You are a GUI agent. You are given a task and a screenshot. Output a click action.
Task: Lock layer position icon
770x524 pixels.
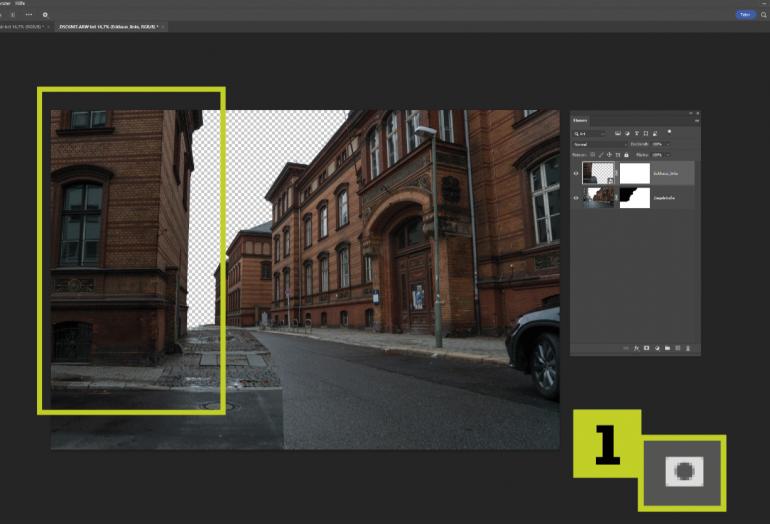[x=609, y=155]
